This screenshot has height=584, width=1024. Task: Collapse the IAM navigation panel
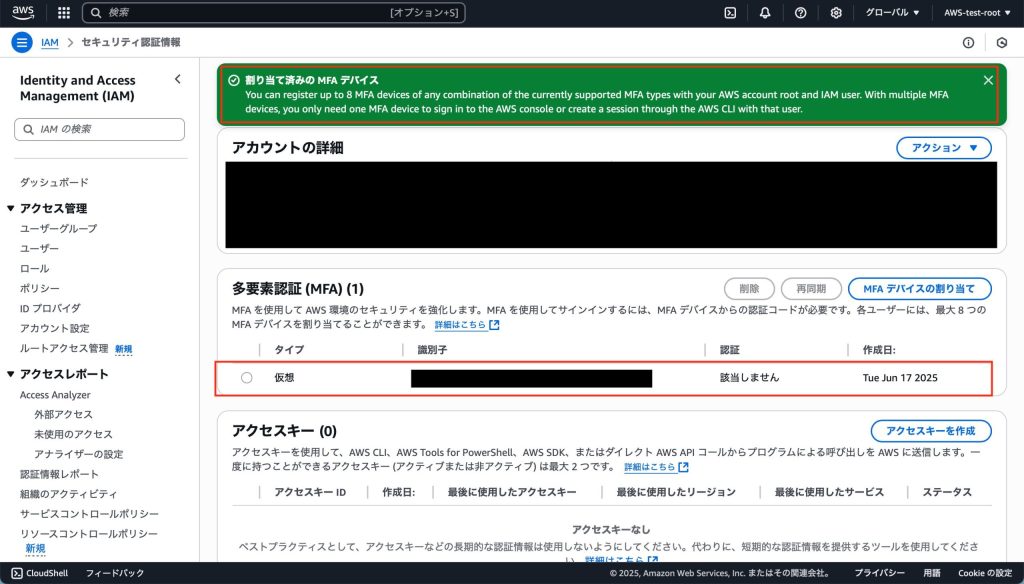click(178, 79)
